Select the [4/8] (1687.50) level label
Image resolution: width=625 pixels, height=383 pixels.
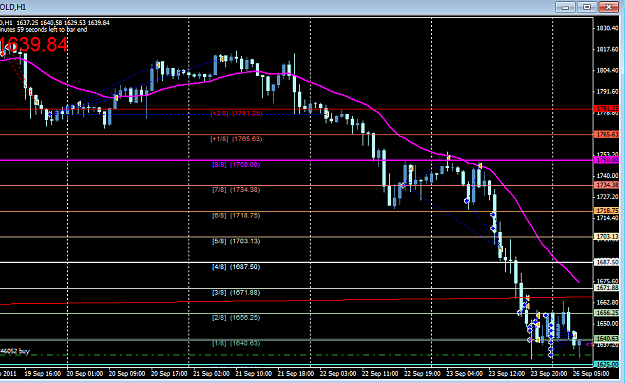(236, 267)
